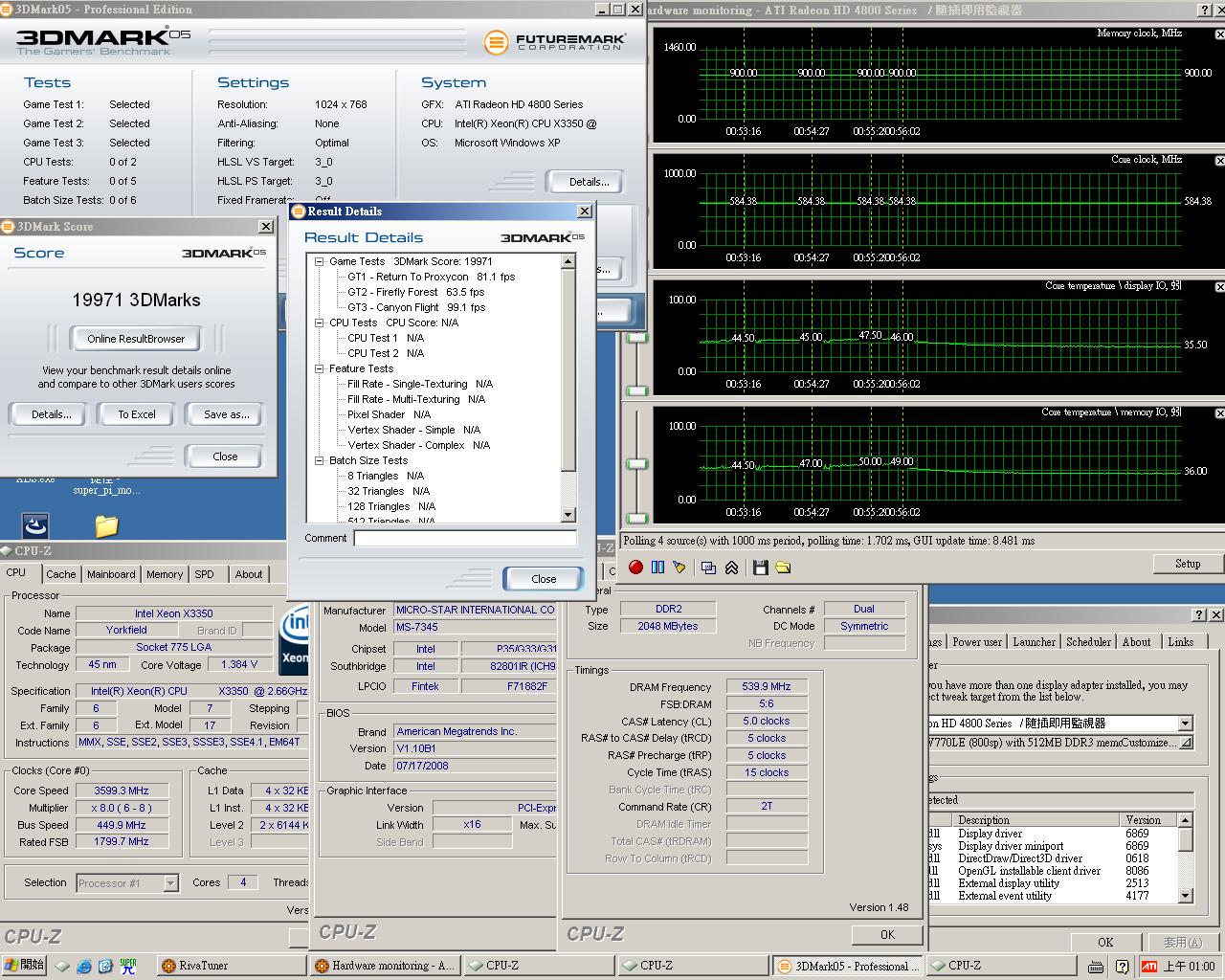Click the ATI tray icon
Screen dimensions: 1225x980
coord(1148,967)
